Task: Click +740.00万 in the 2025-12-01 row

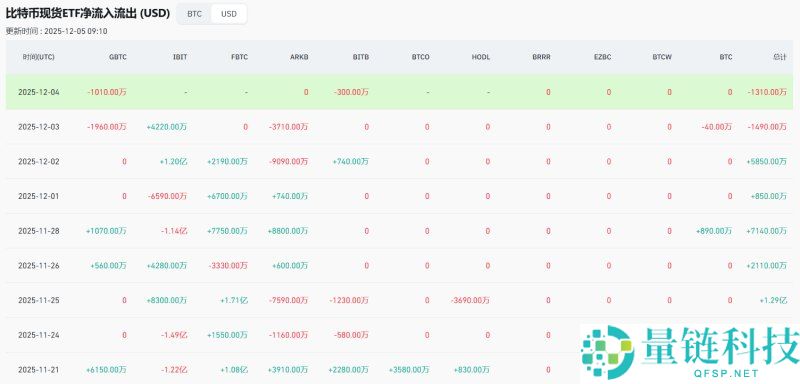Action: click(290, 196)
